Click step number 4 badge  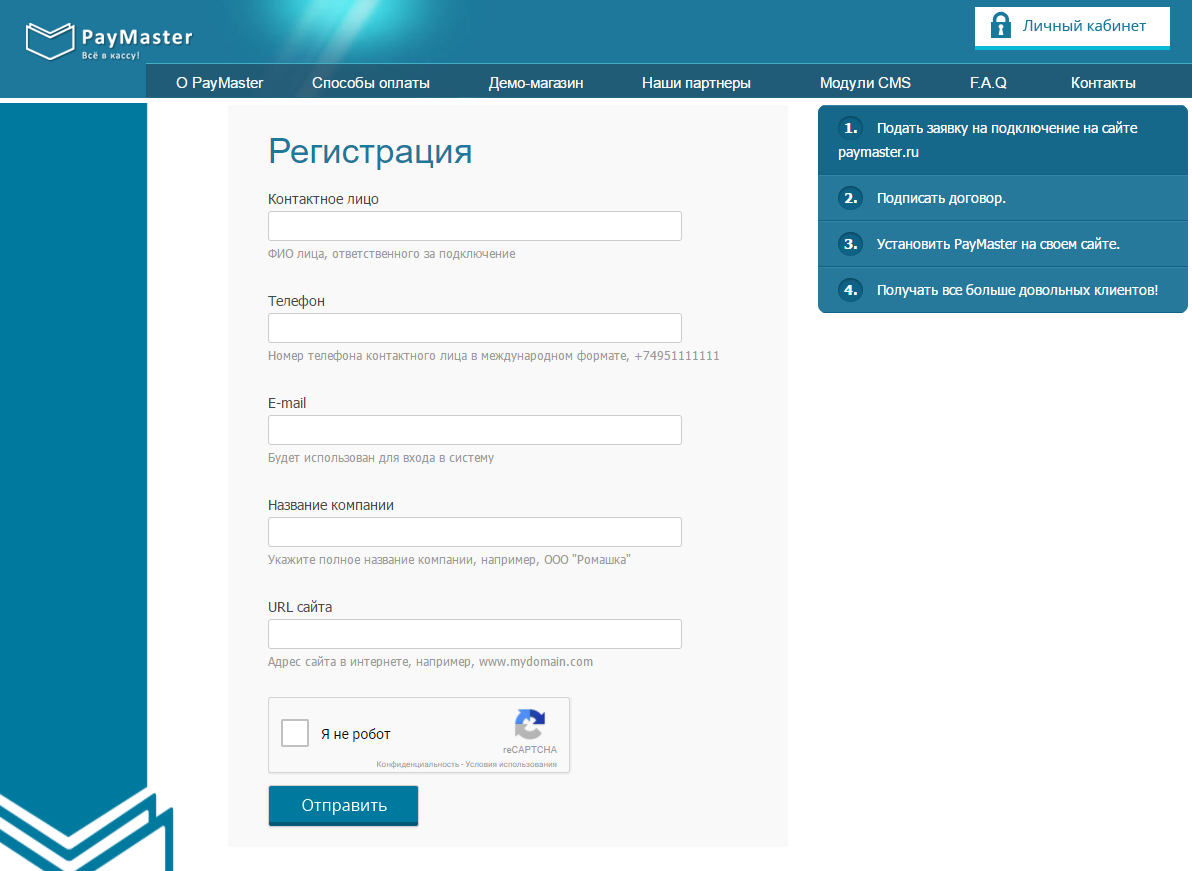pyautogui.click(x=850, y=290)
